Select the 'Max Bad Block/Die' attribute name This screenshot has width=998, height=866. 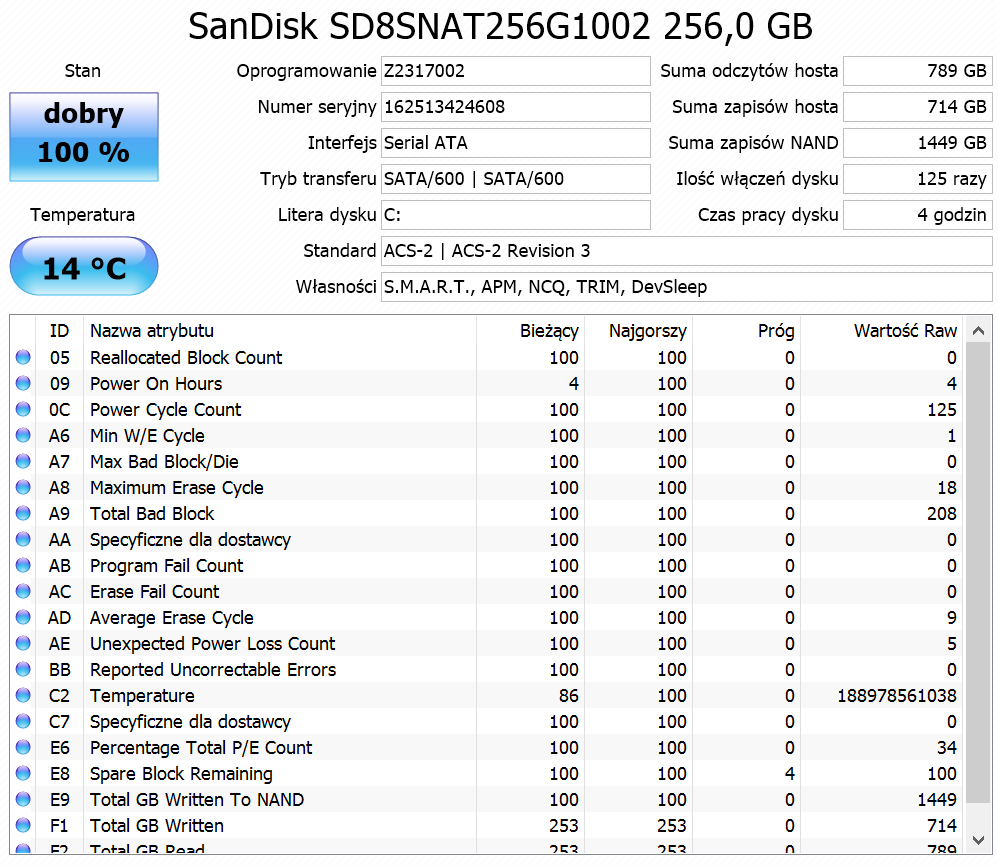pyautogui.click(x=164, y=462)
